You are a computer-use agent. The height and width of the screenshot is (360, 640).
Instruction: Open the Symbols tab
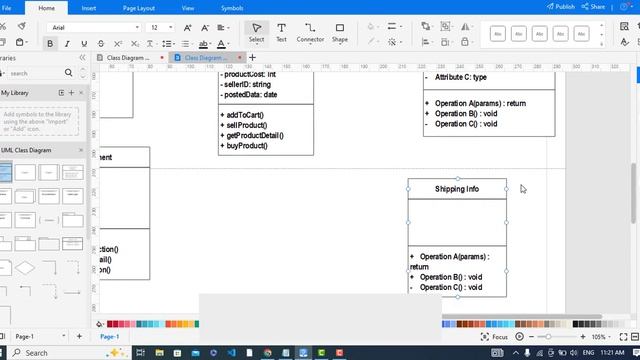coord(232,8)
